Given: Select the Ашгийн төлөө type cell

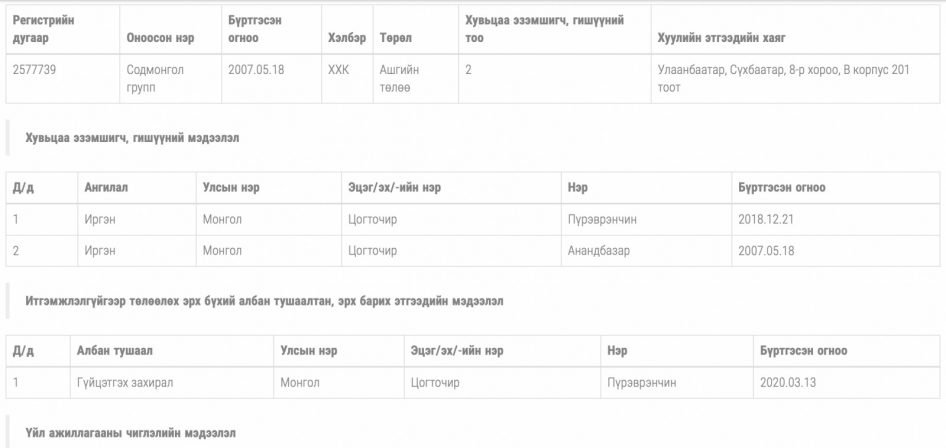Looking at the screenshot, I should click(399, 78).
